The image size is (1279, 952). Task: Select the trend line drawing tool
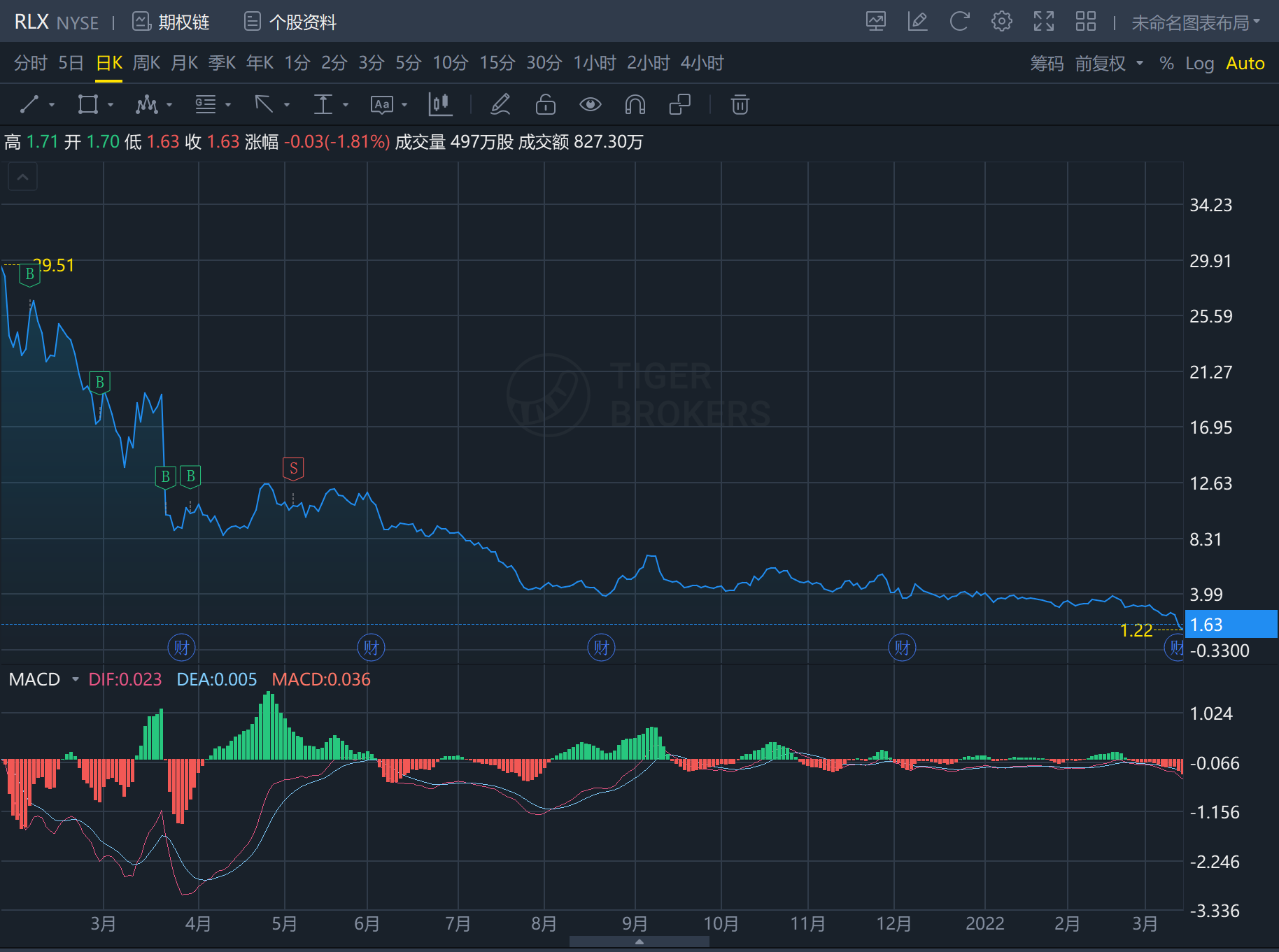(29, 105)
